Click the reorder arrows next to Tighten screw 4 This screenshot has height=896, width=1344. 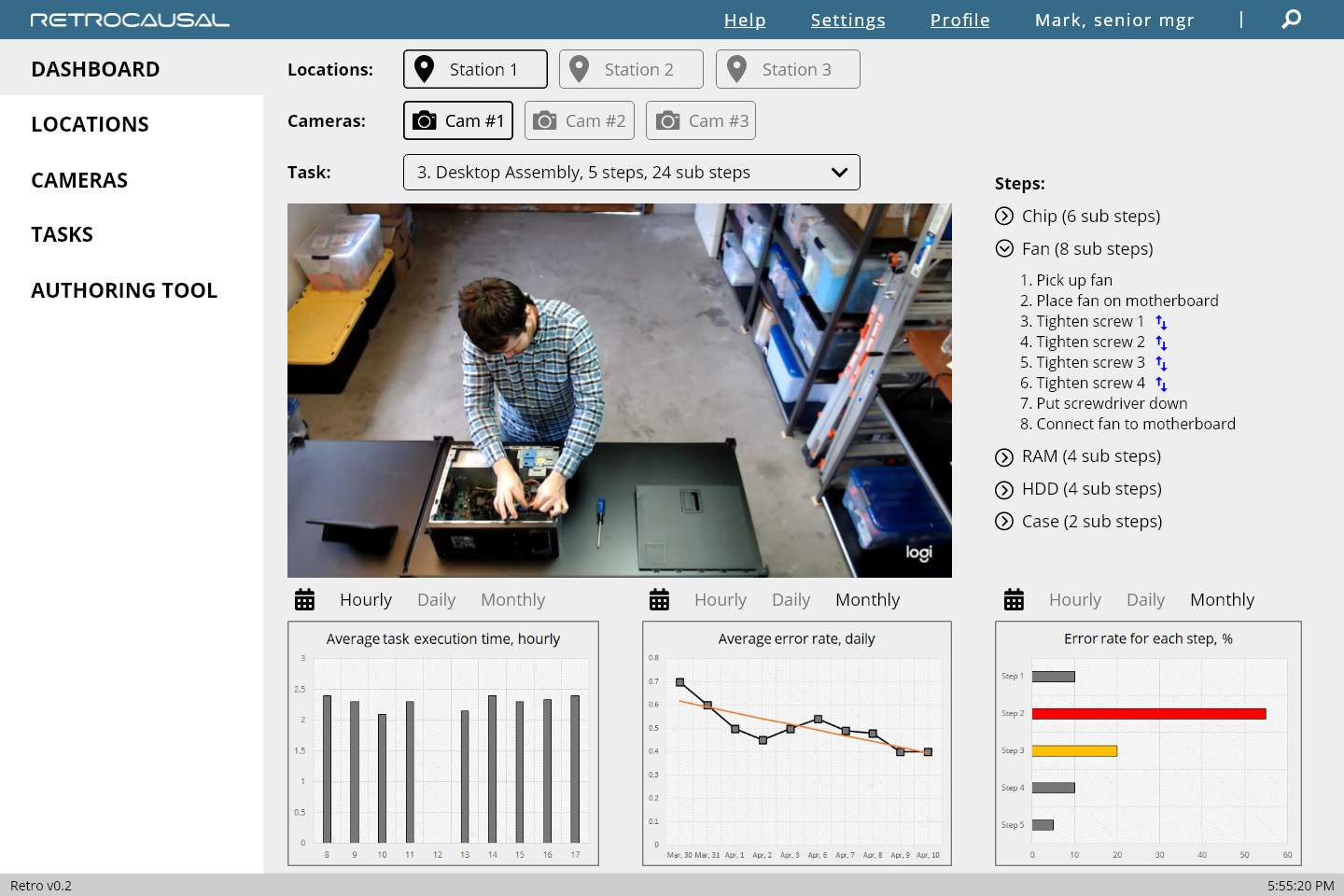point(1161,383)
